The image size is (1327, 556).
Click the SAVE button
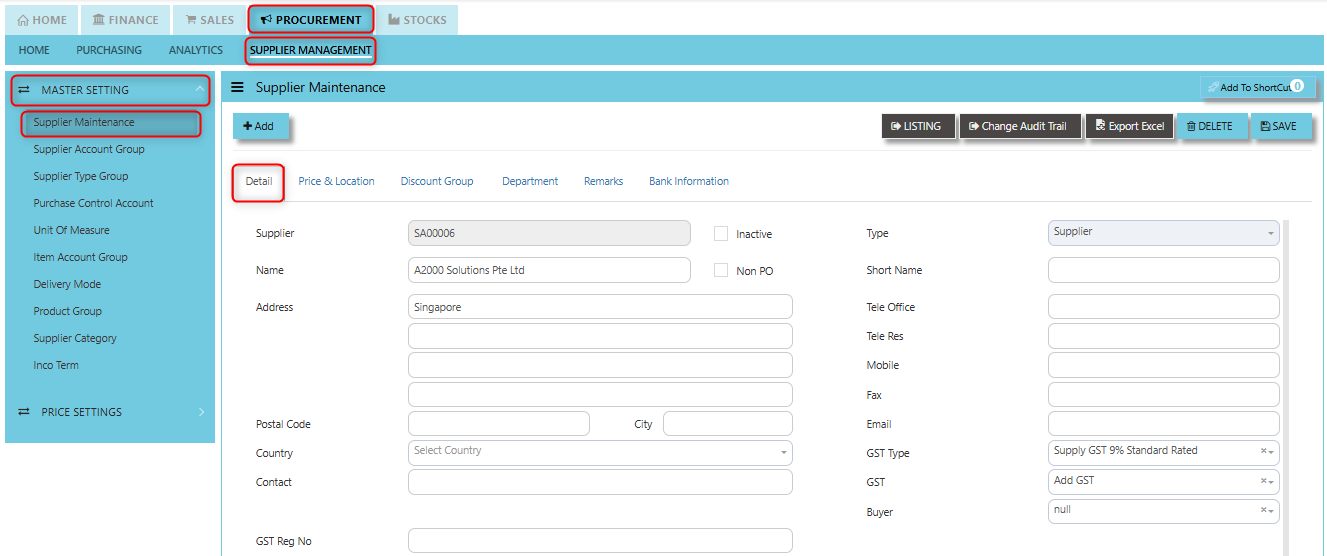click(1281, 126)
